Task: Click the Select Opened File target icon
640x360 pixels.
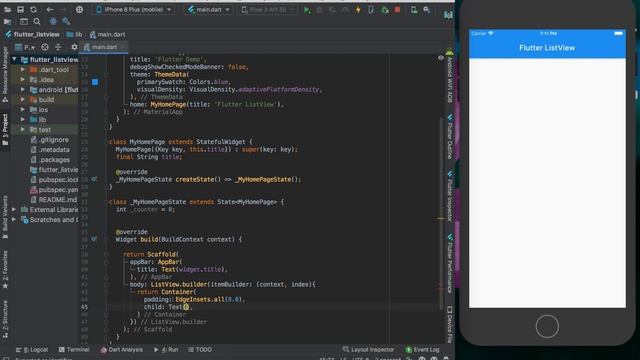Action: coord(45,47)
